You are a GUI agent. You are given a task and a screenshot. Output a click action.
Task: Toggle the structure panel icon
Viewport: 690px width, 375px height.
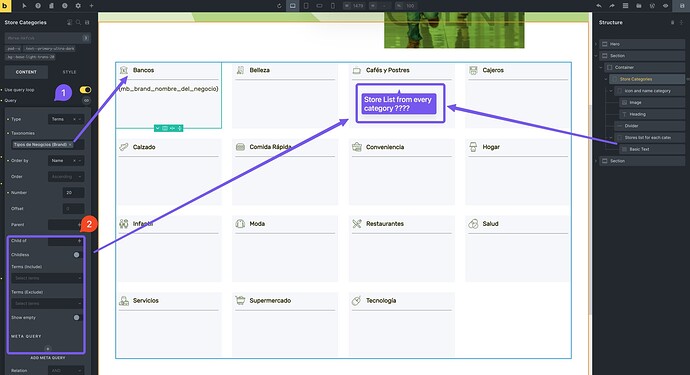(x=625, y=6)
